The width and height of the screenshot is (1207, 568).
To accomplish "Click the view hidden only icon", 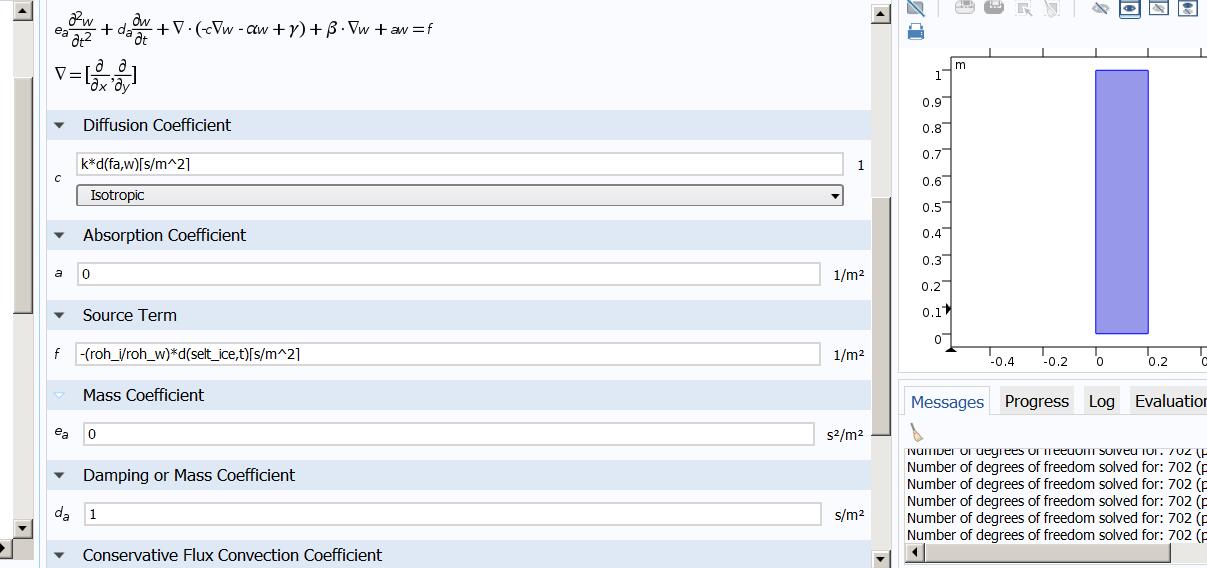I will coord(1158,8).
